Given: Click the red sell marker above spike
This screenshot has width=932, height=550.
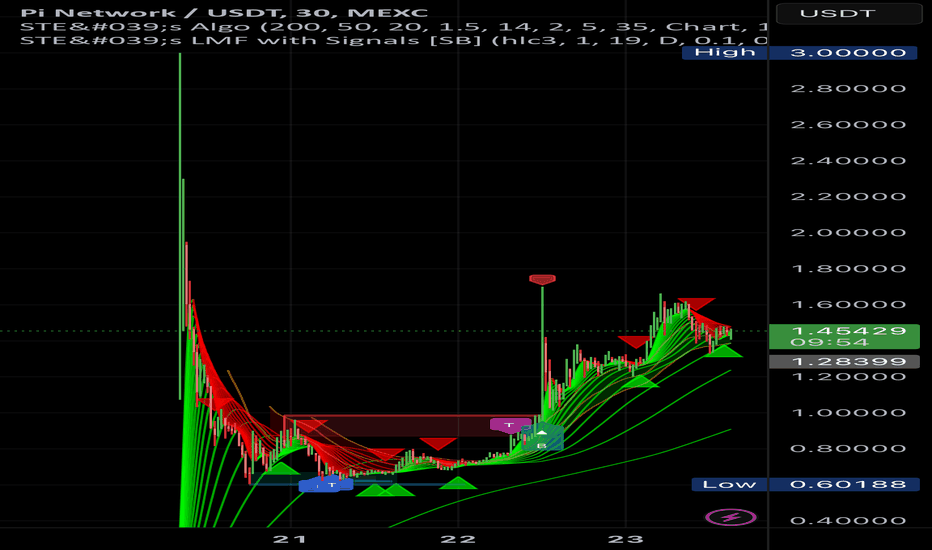Looking at the screenshot, I should pos(542,279).
